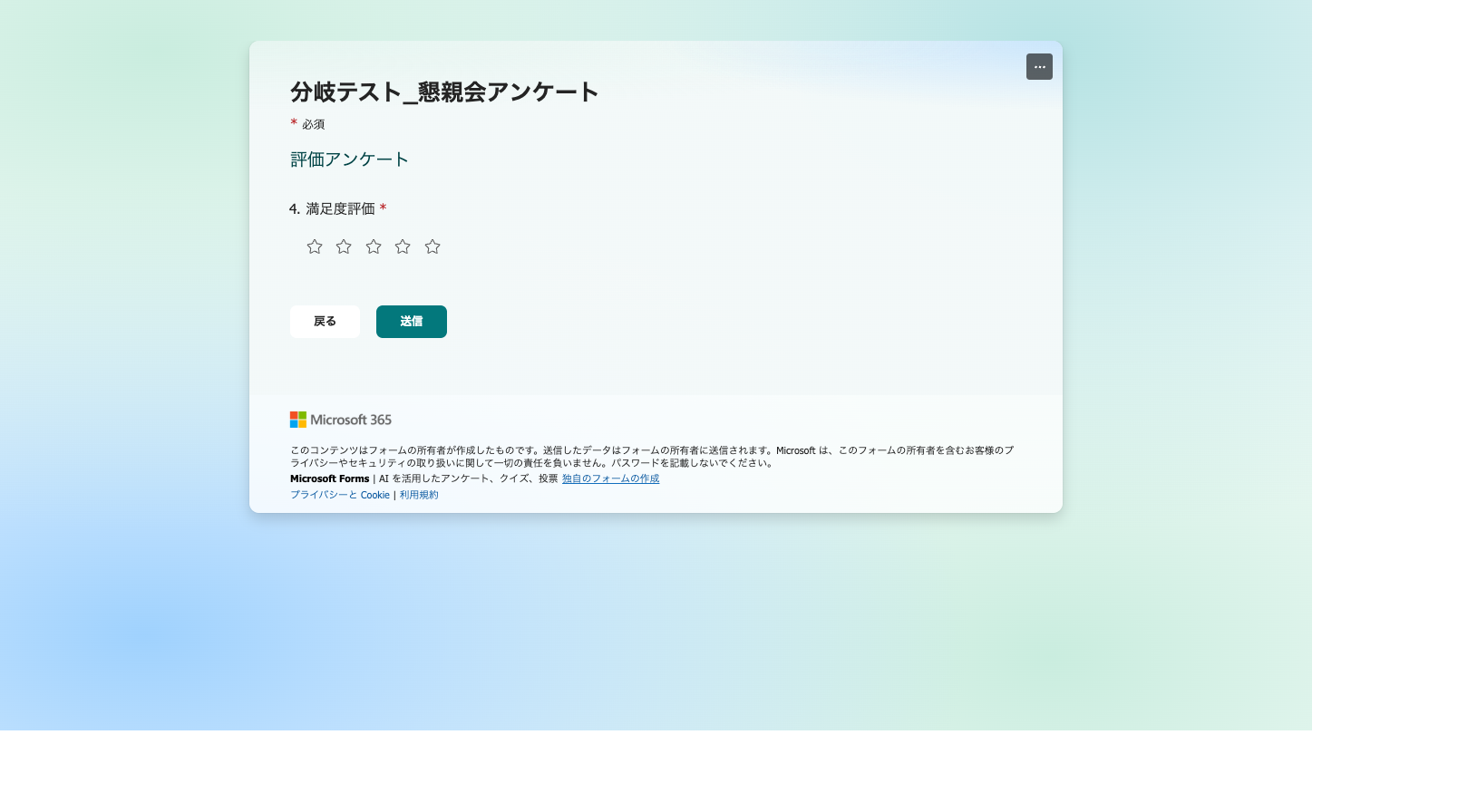This screenshot has width=1458, height=812.
Task: Open the 独自のフォームの作成 link
Action: (x=610, y=478)
